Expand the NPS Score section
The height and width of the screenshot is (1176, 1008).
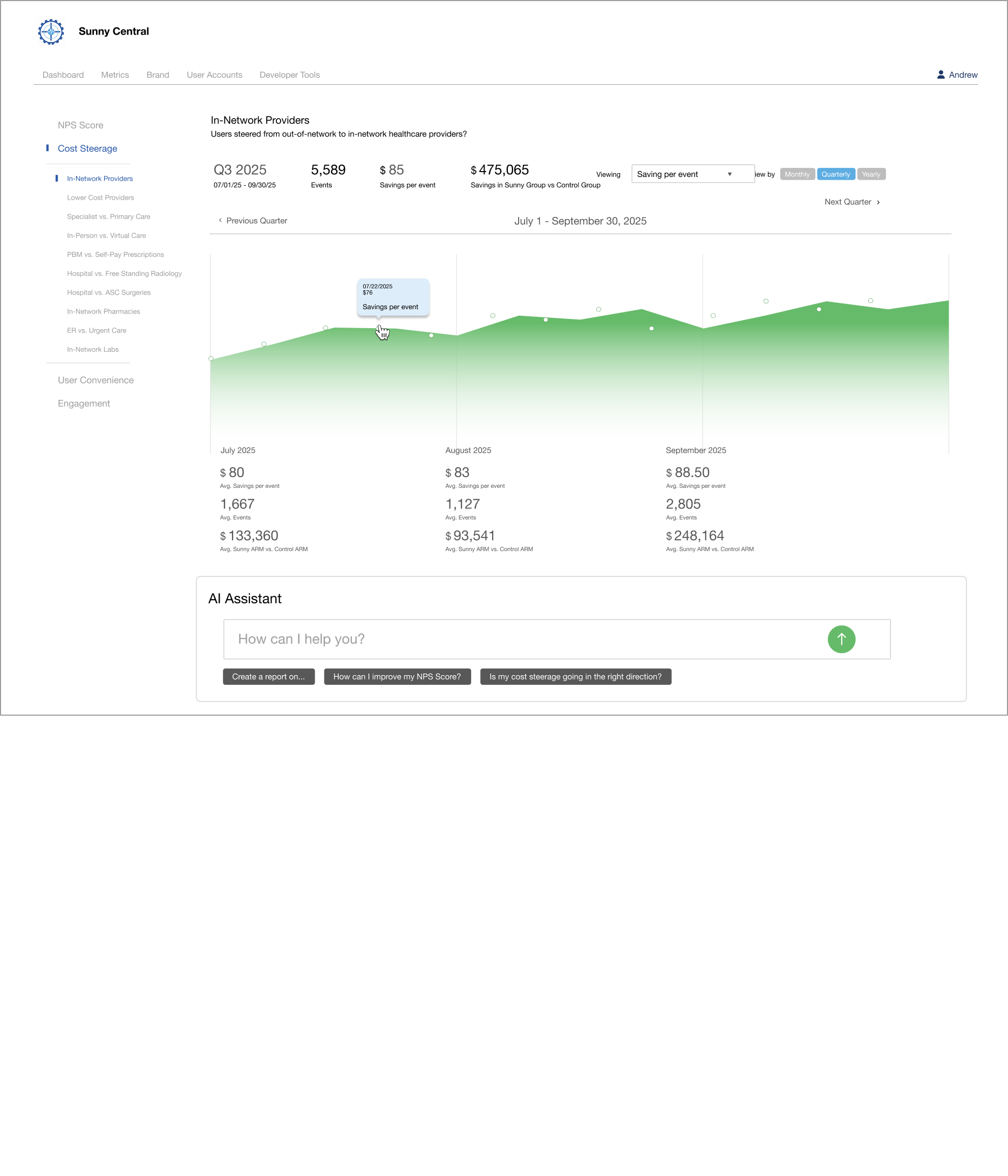point(80,125)
